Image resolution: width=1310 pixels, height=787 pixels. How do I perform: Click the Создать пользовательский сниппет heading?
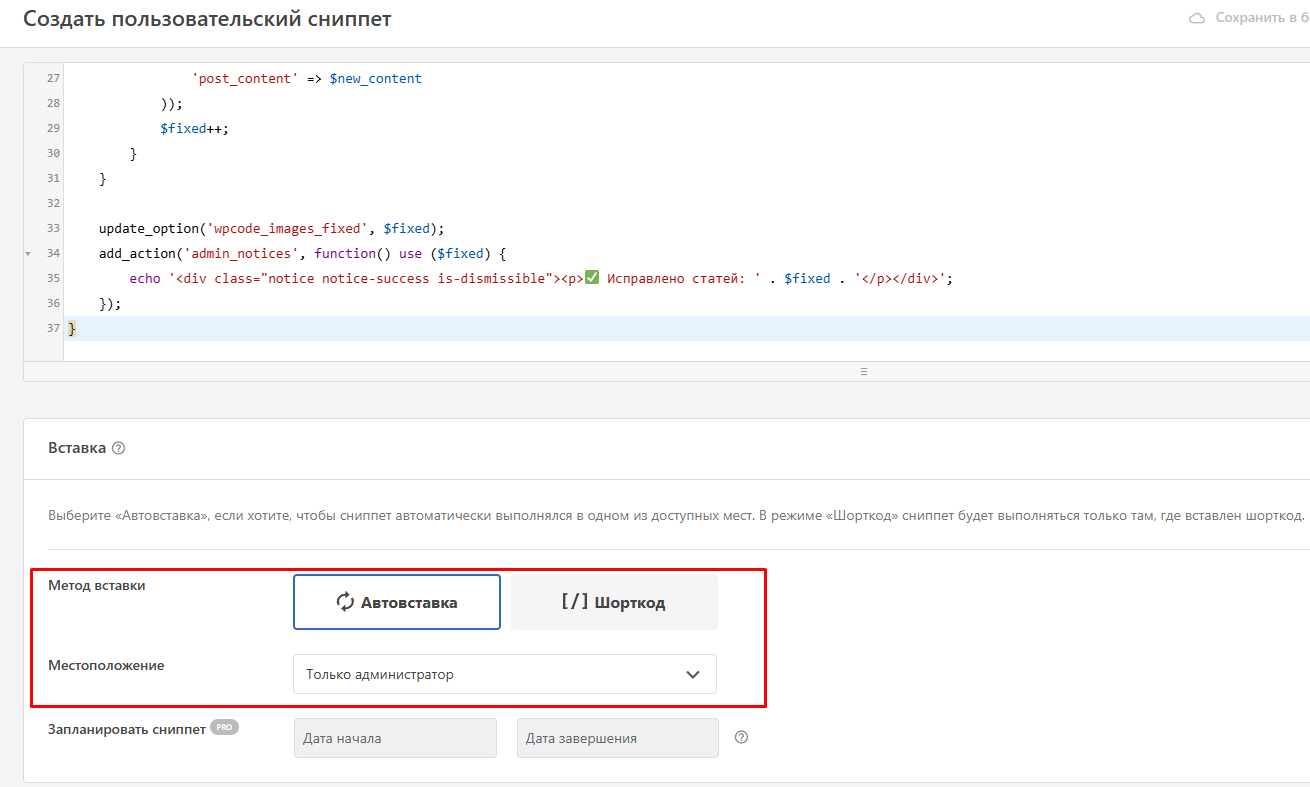[x=208, y=19]
